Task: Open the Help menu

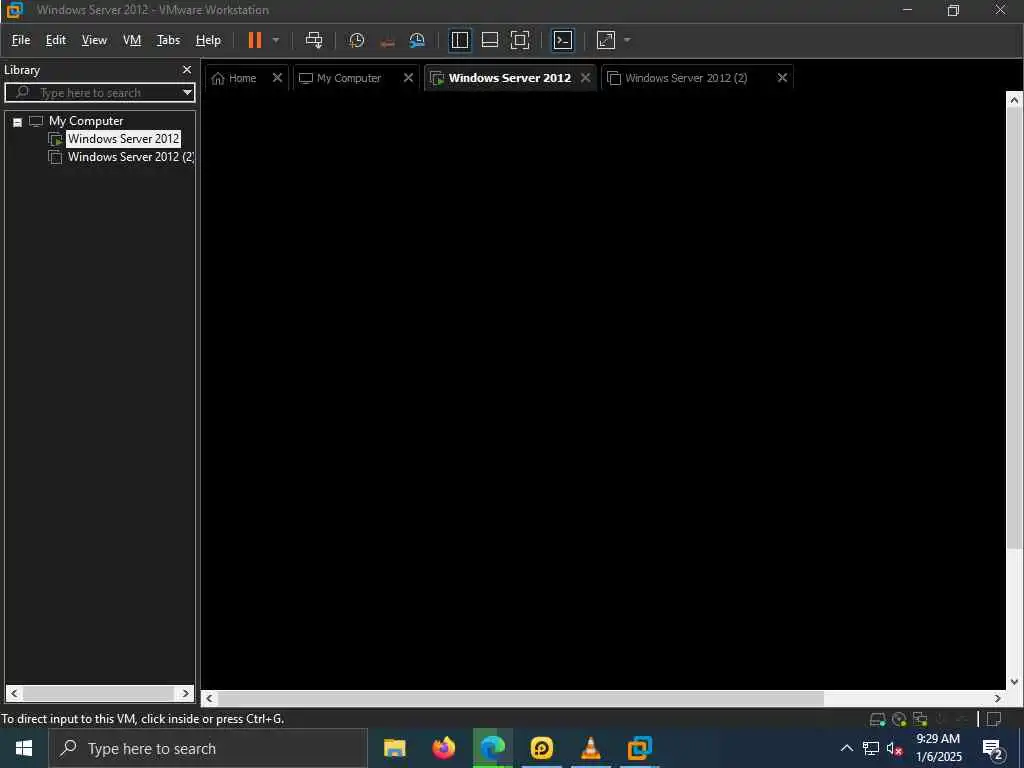Action: pyautogui.click(x=208, y=40)
